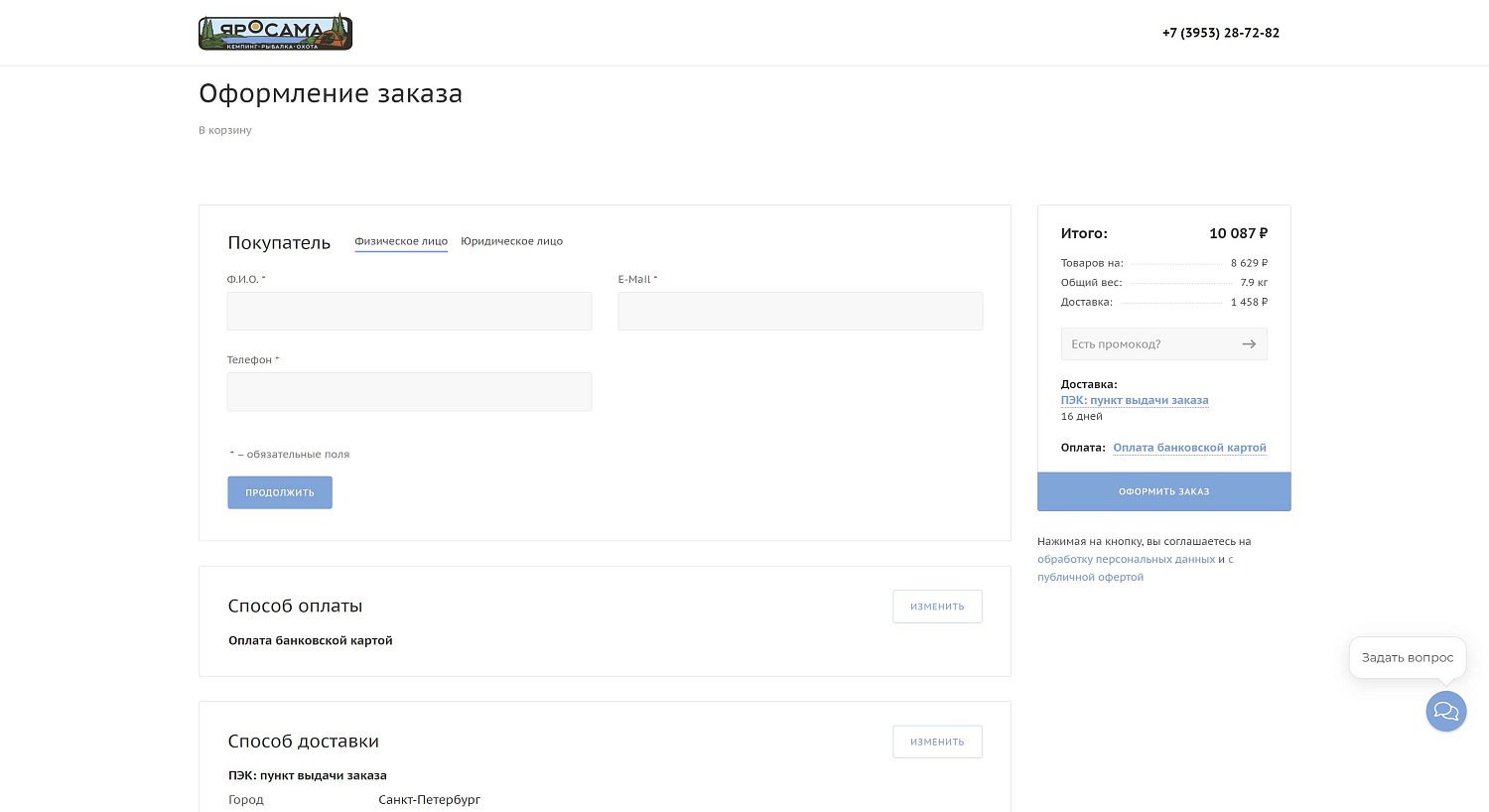Open the chat widget bubble icon
The image size is (1489, 812).
[1445, 712]
